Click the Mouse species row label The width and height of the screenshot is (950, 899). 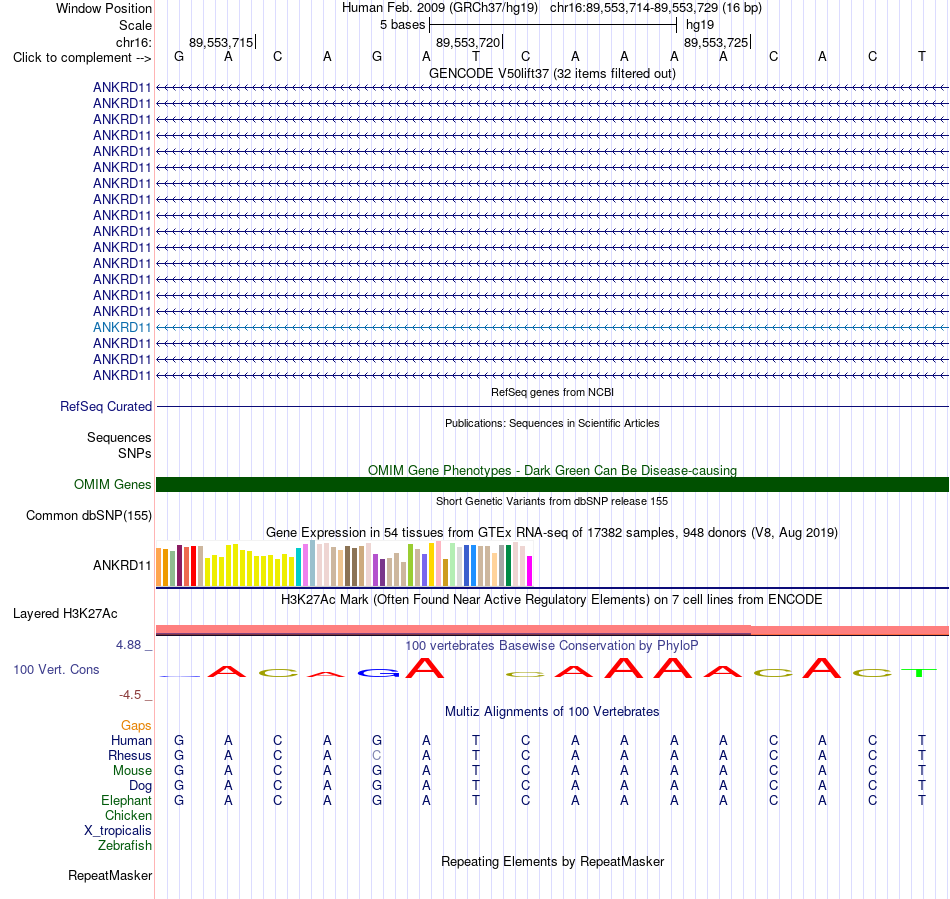tap(132, 771)
